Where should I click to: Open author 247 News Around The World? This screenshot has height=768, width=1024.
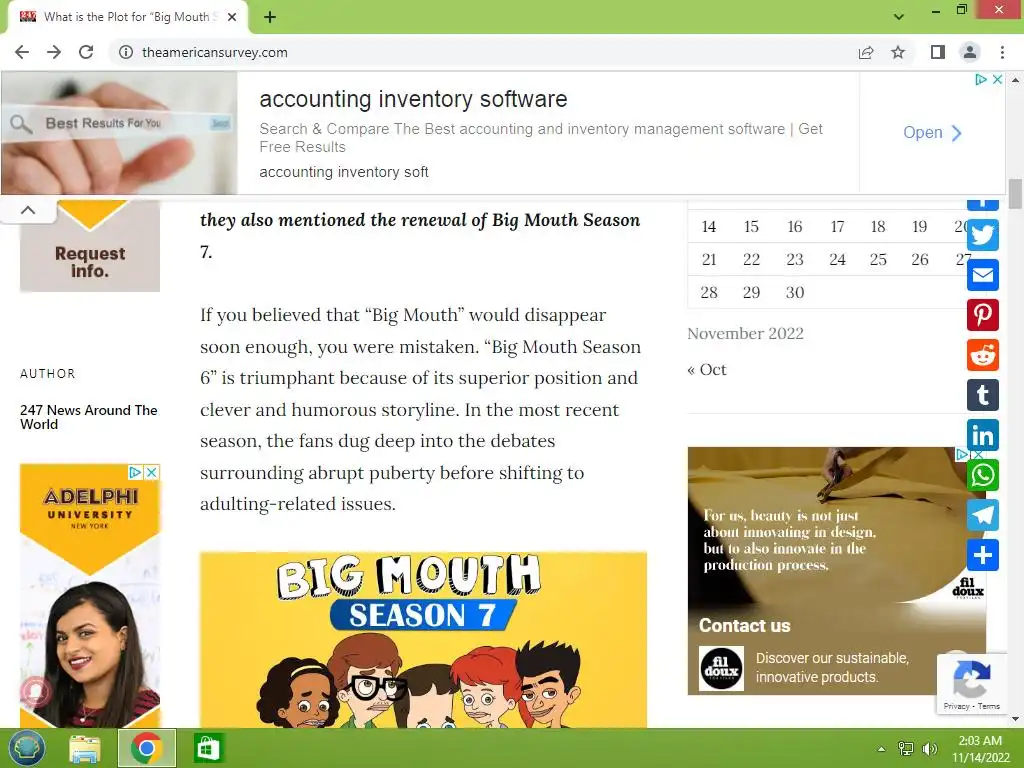click(89, 417)
